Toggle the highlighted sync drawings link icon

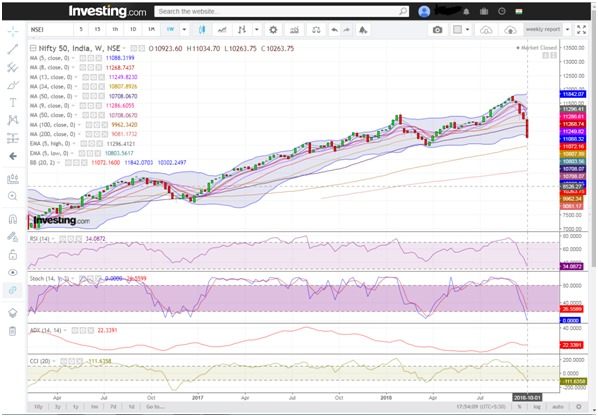13,290
